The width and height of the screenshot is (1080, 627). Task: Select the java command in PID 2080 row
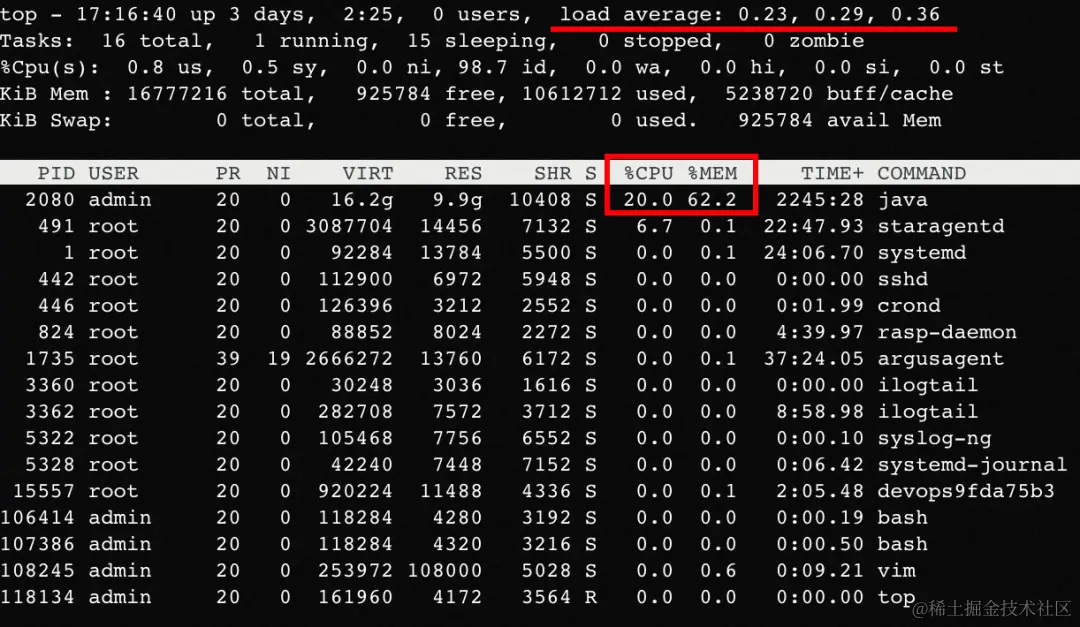pyautogui.click(x=902, y=200)
